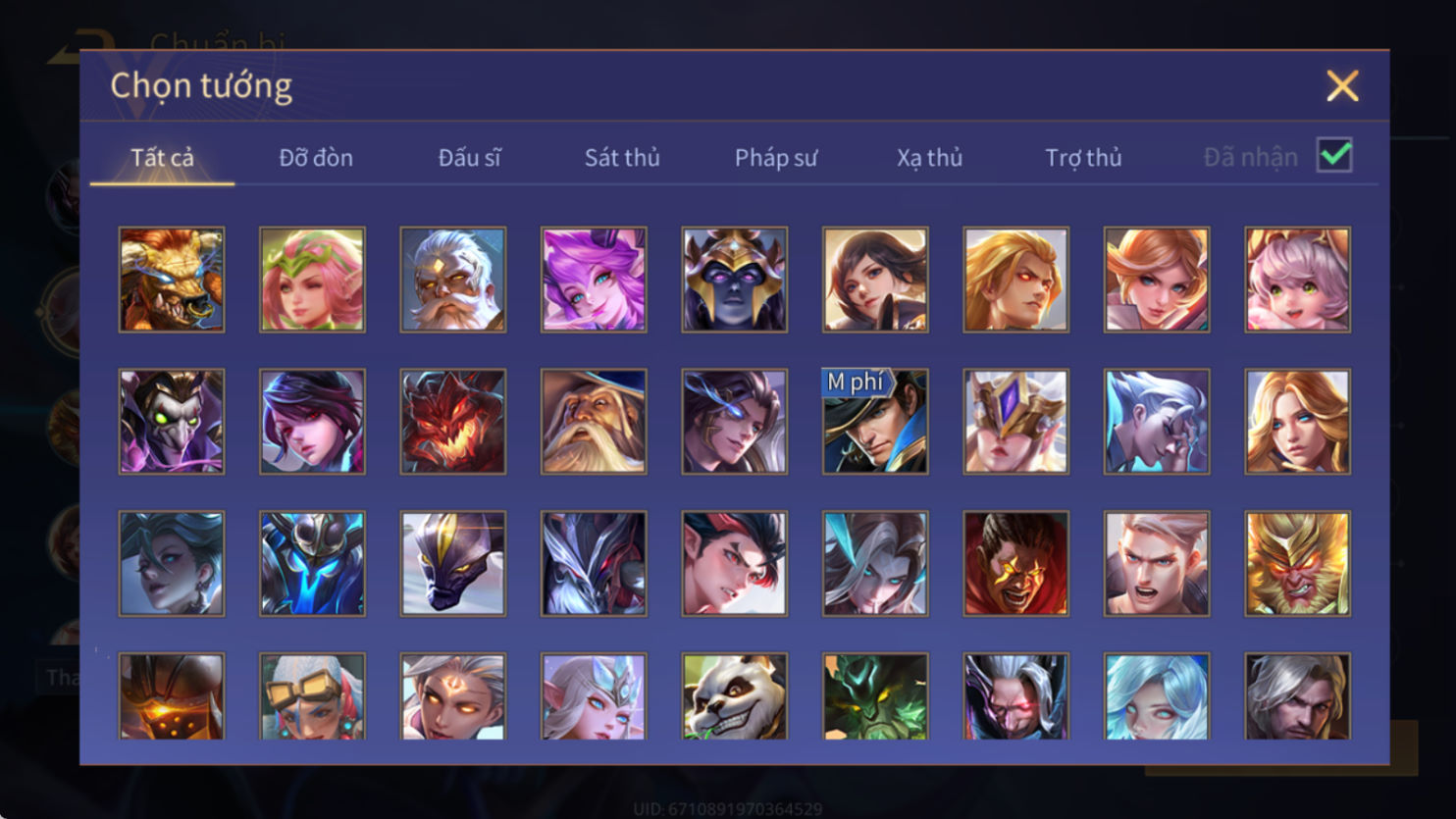The height and width of the screenshot is (819, 1456).
Task: Open the 'Trợ thủ' tab
Action: click(1083, 157)
